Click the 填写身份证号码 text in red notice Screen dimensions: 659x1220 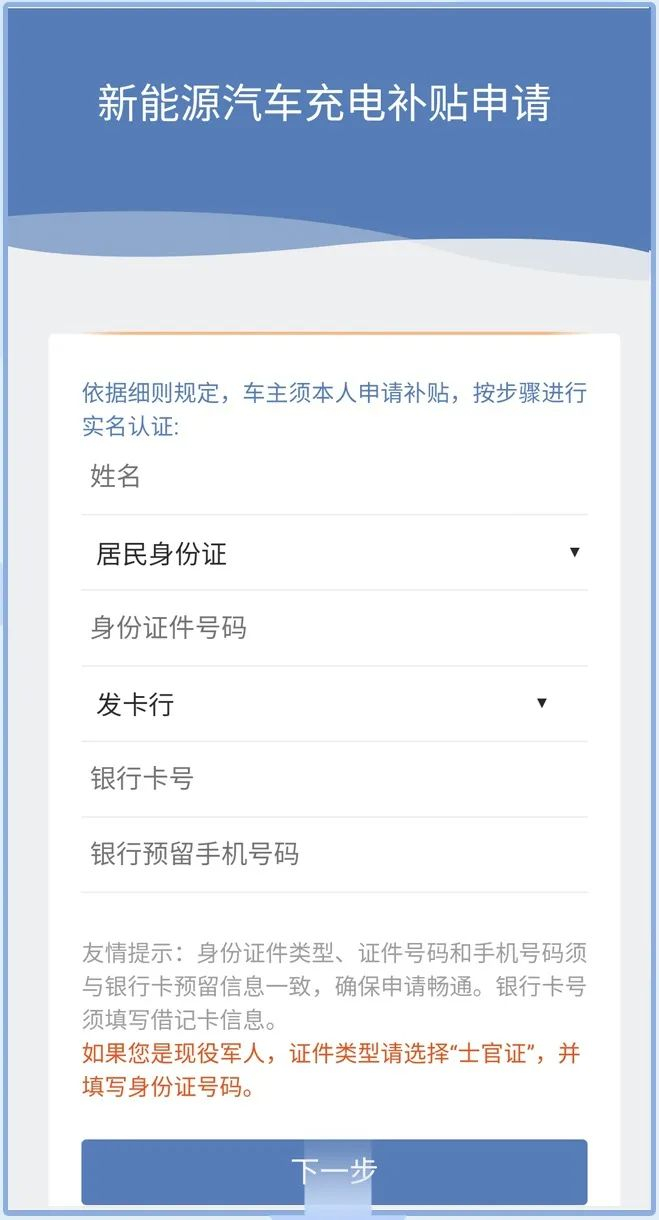(160, 1087)
